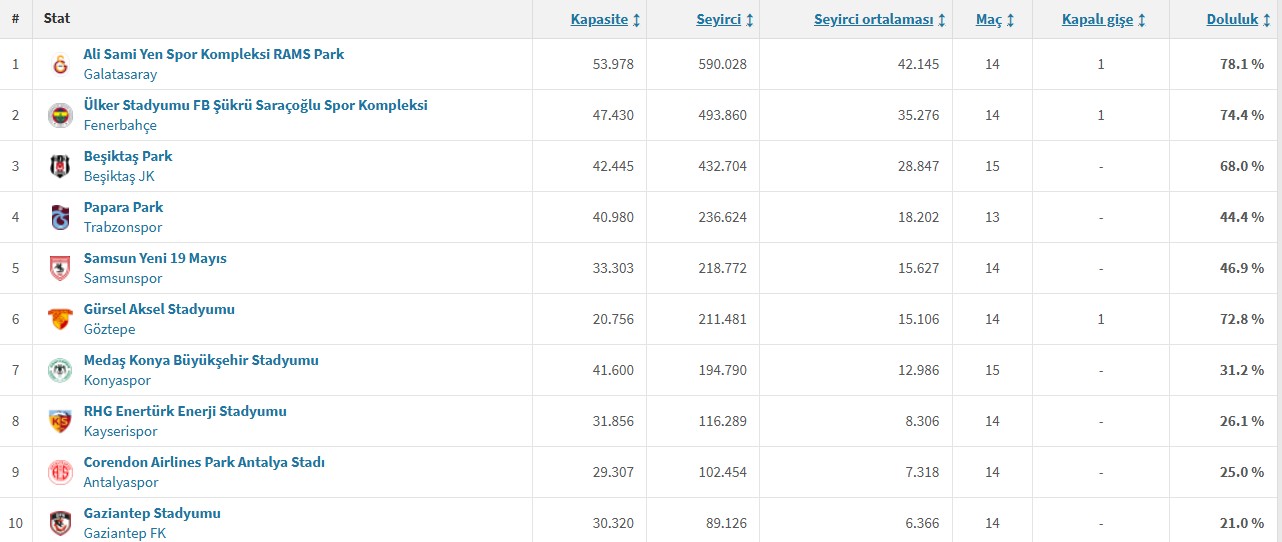
Task: Click the Samsunspor club crest icon
Action: tap(60, 269)
